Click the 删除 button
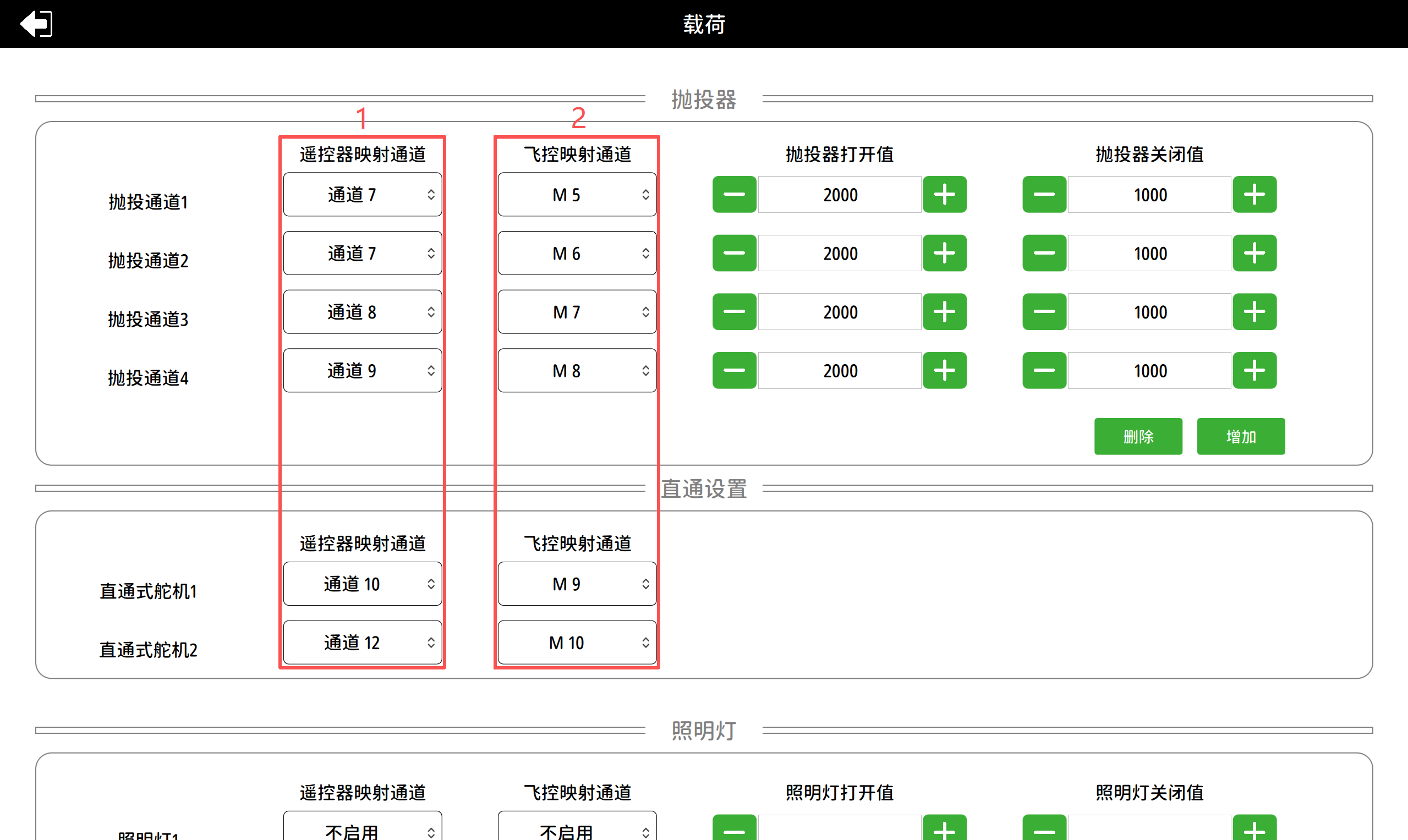The height and width of the screenshot is (840, 1408). (x=1138, y=436)
